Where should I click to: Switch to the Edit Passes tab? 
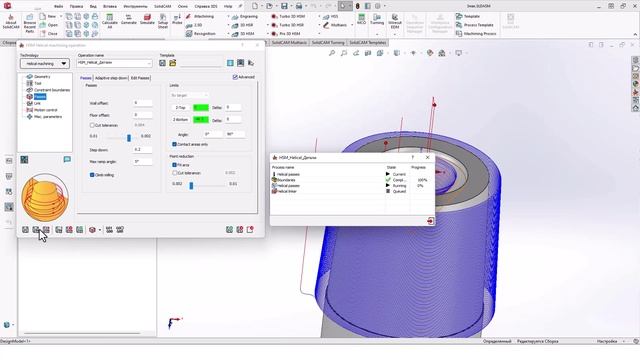[140, 78]
